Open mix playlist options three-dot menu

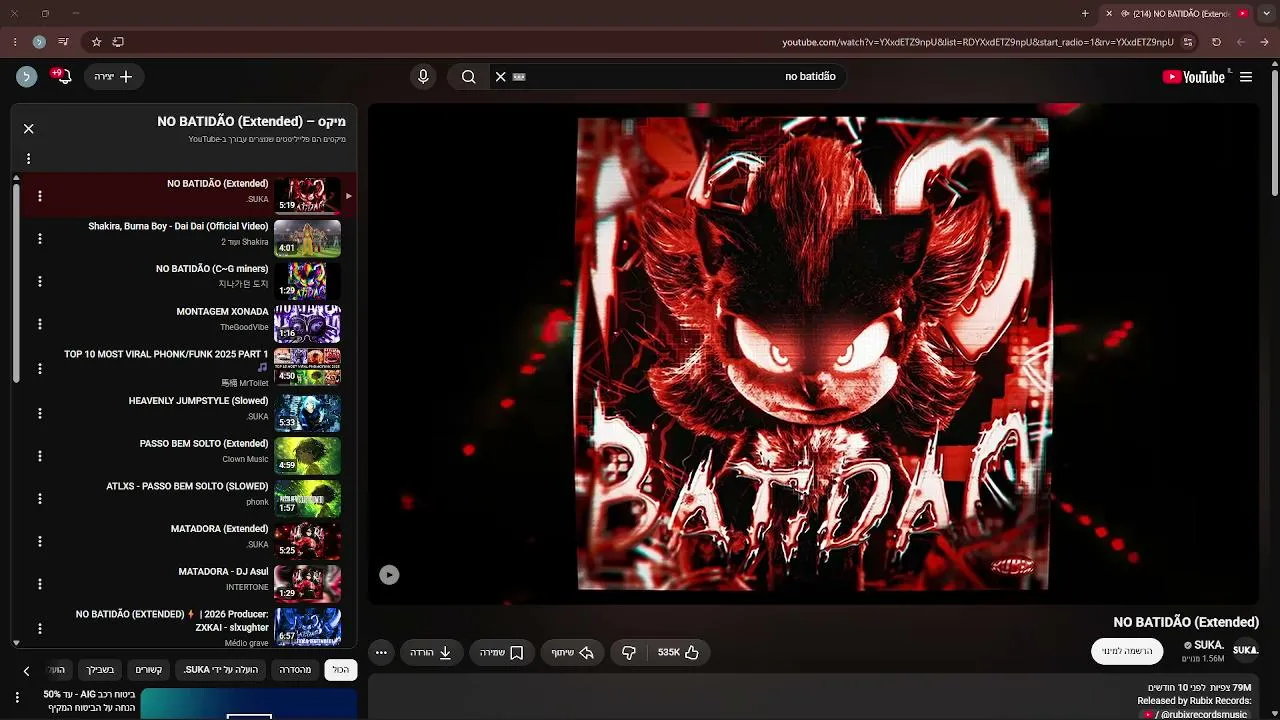[29, 159]
